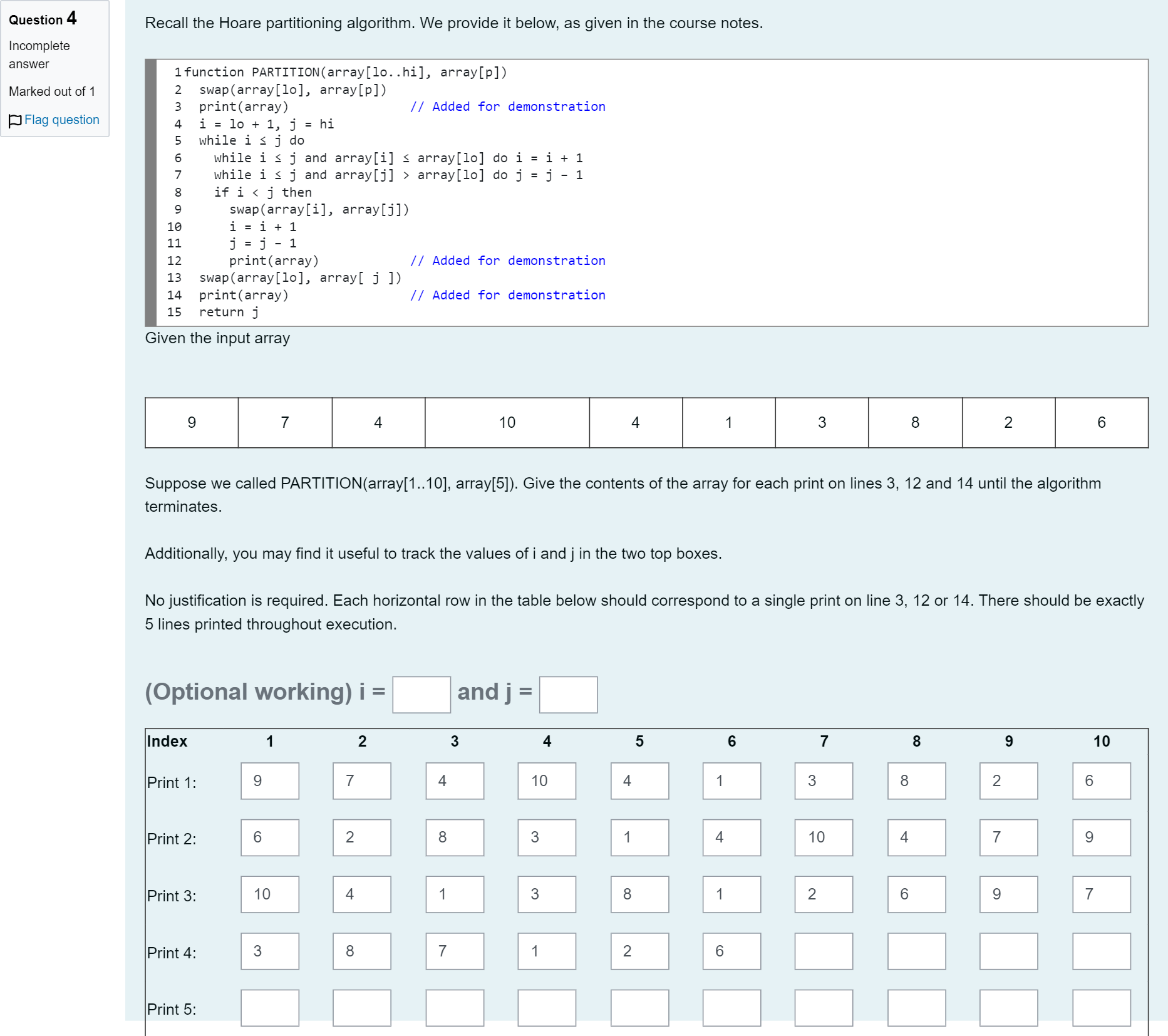The width and height of the screenshot is (1168, 1036).
Task: Select Print 1 index 4 field containing 10
Action: (547, 781)
